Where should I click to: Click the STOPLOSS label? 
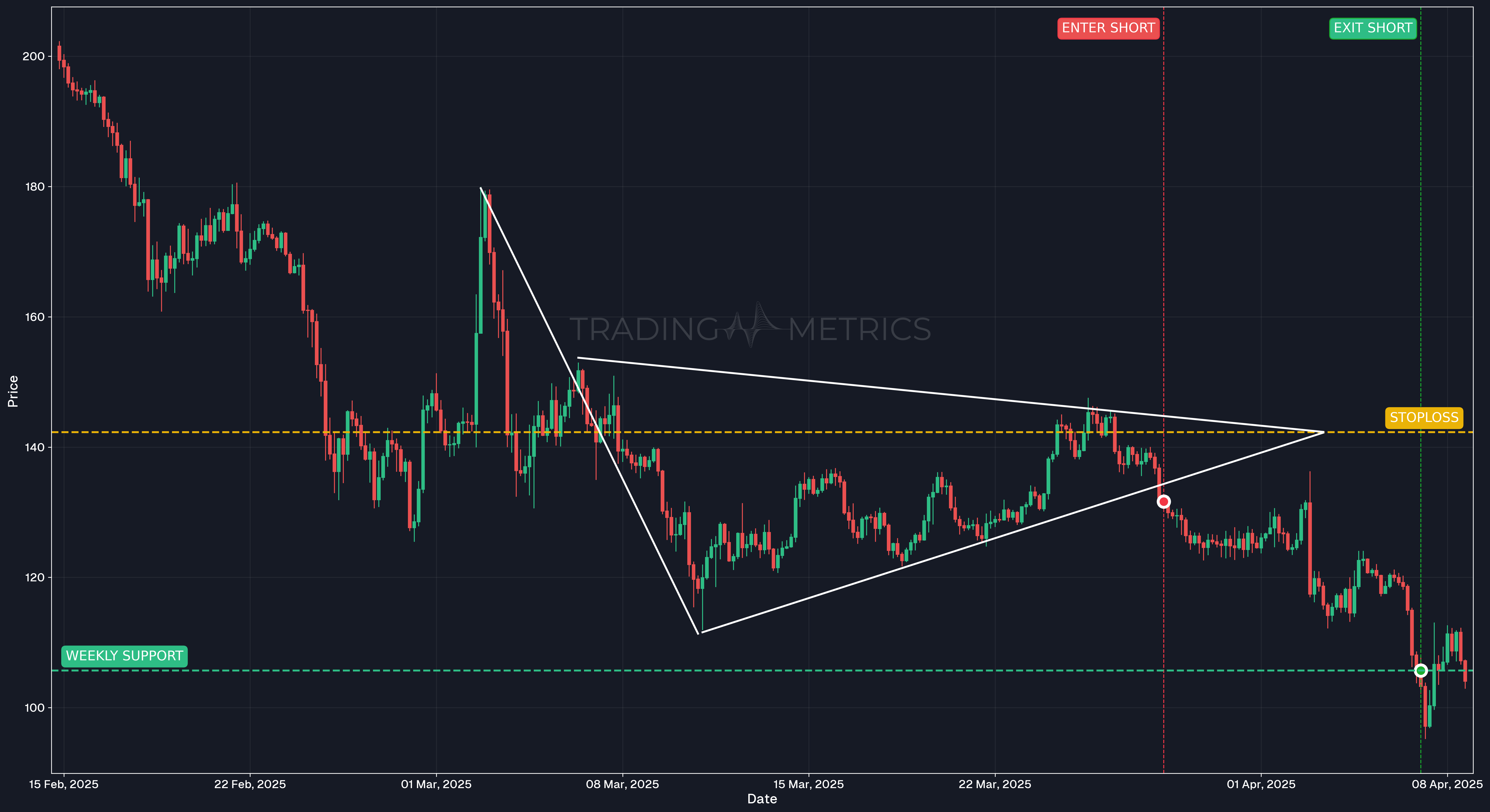pyautogui.click(x=1424, y=418)
